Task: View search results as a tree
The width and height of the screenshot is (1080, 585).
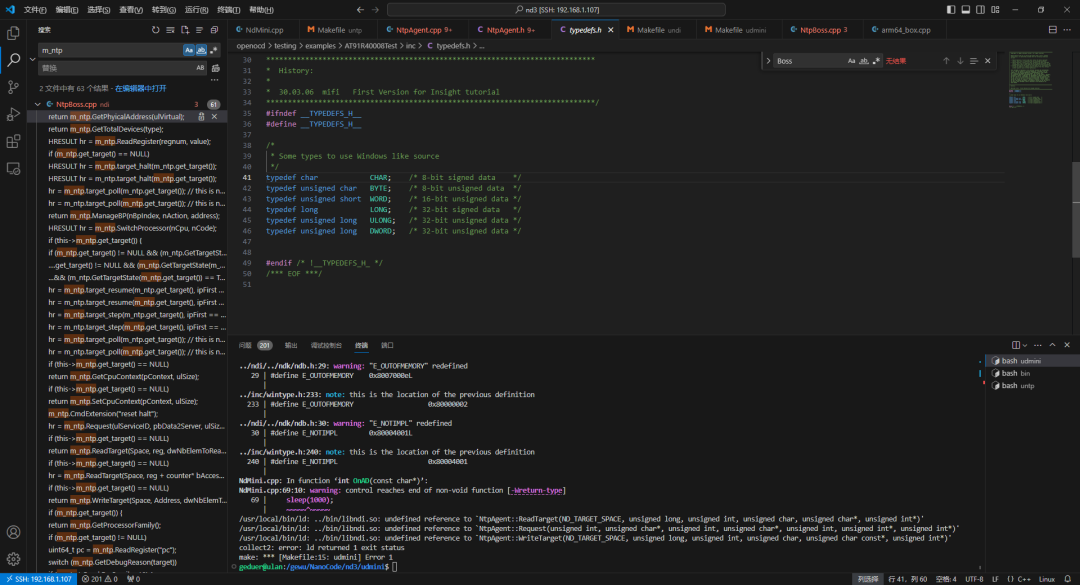Action: pyautogui.click(x=200, y=30)
